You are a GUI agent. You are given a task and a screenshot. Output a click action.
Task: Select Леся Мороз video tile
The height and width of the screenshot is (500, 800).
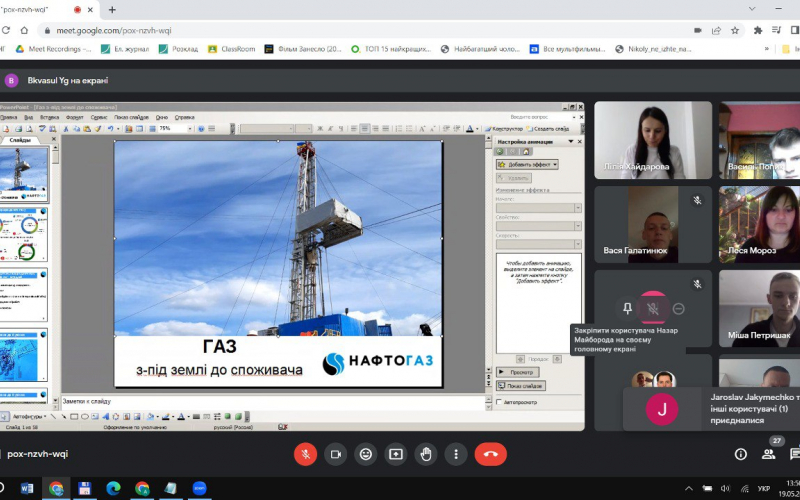(759, 224)
